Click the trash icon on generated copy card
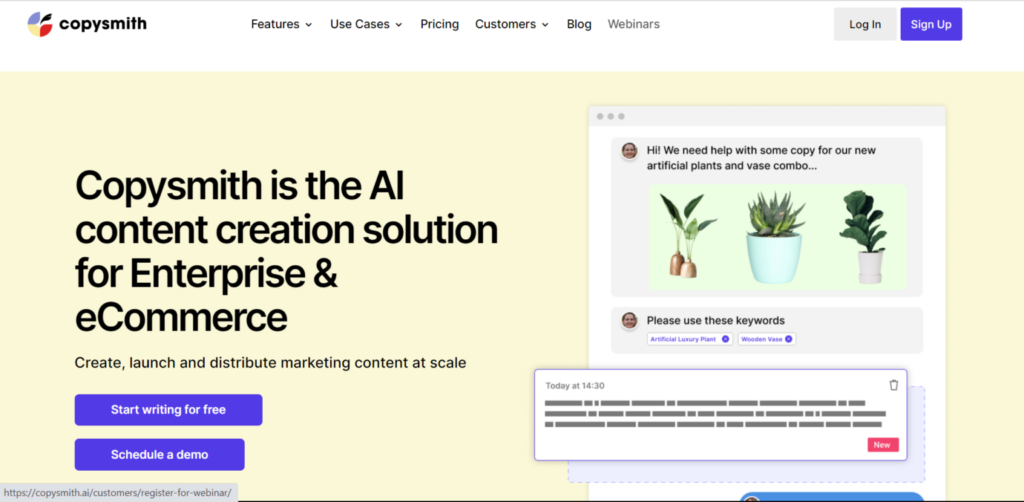The height and width of the screenshot is (502, 1024). (x=893, y=385)
